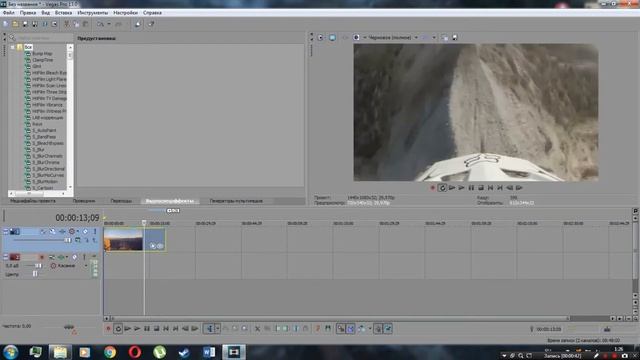Open the Файл menu
This screenshot has width=640, height=360.
pos(8,13)
